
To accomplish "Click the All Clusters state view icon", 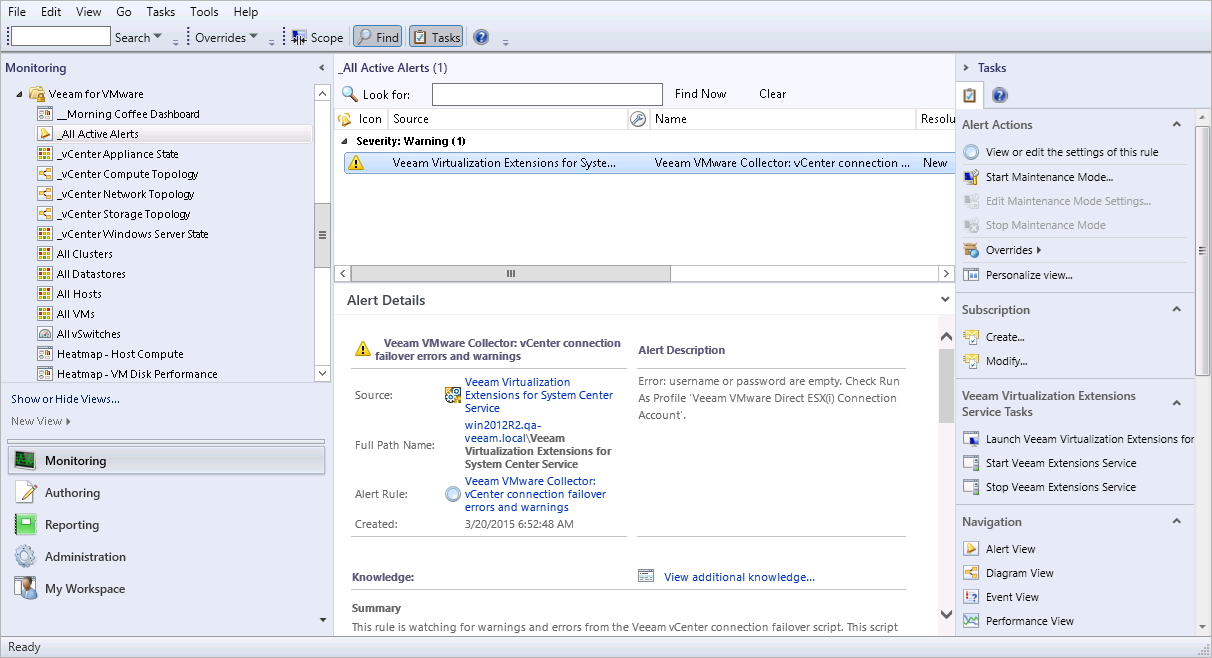I will pyautogui.click(x=45, y=254).
